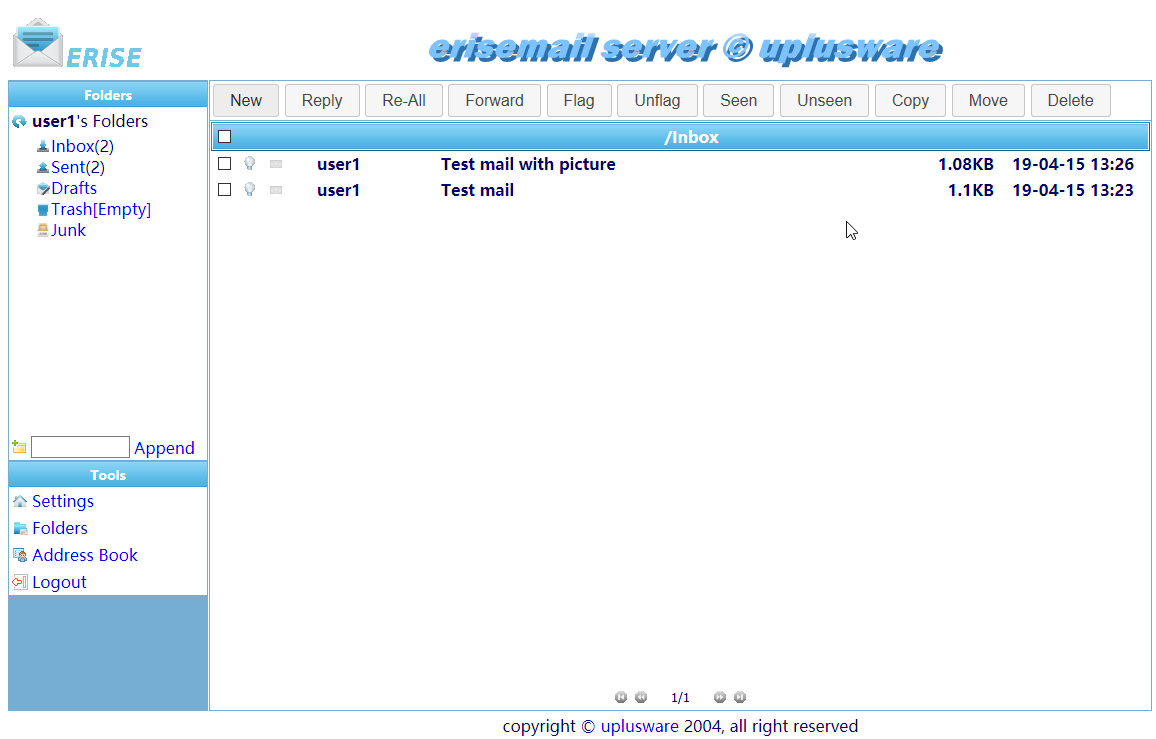The width and height of the screenshot is (1156, 739).
Task: Compose a New message
Action: (x=246, y=100)
